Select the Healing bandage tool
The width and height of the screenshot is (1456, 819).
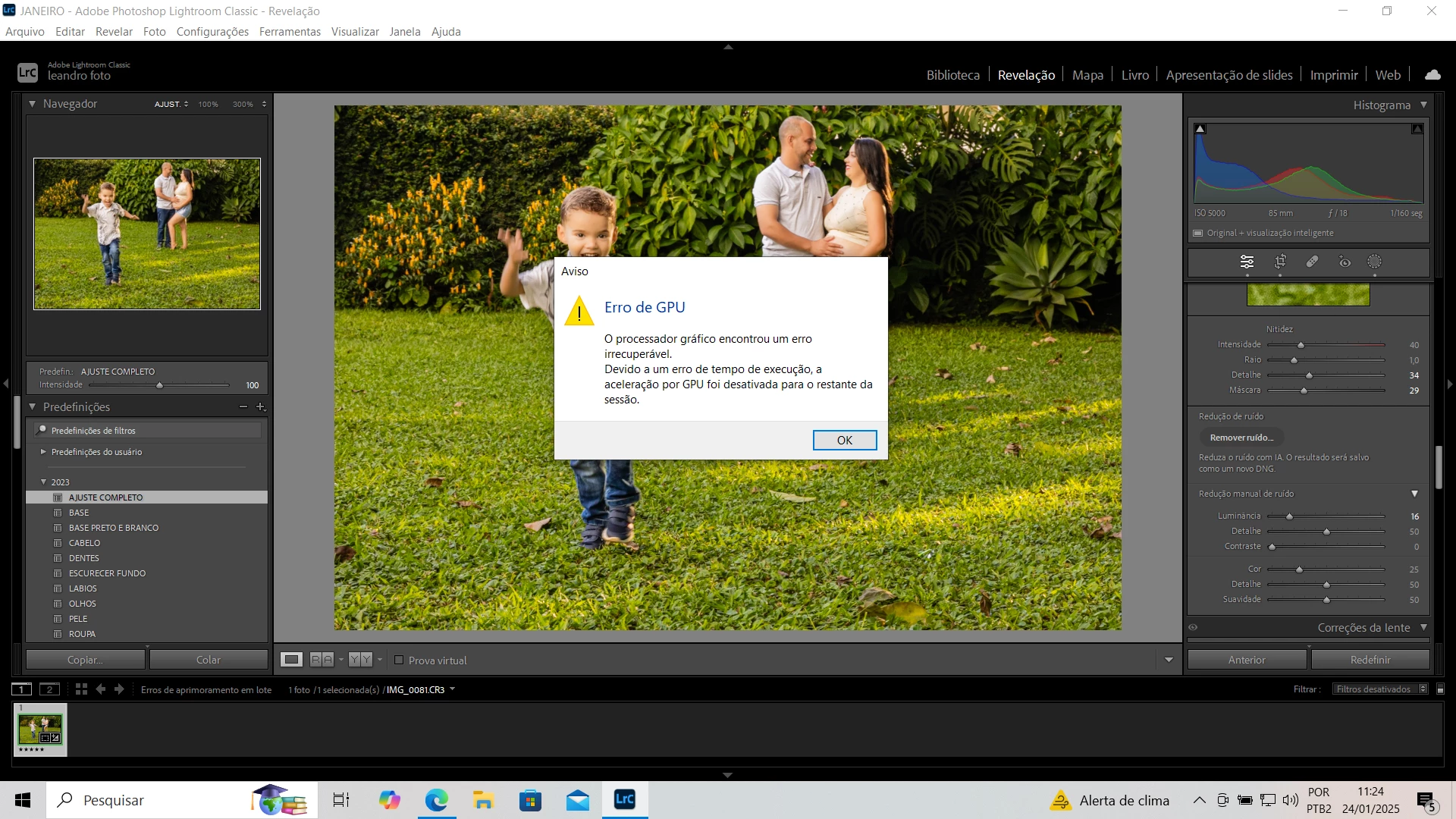[x=1312, y=262]
